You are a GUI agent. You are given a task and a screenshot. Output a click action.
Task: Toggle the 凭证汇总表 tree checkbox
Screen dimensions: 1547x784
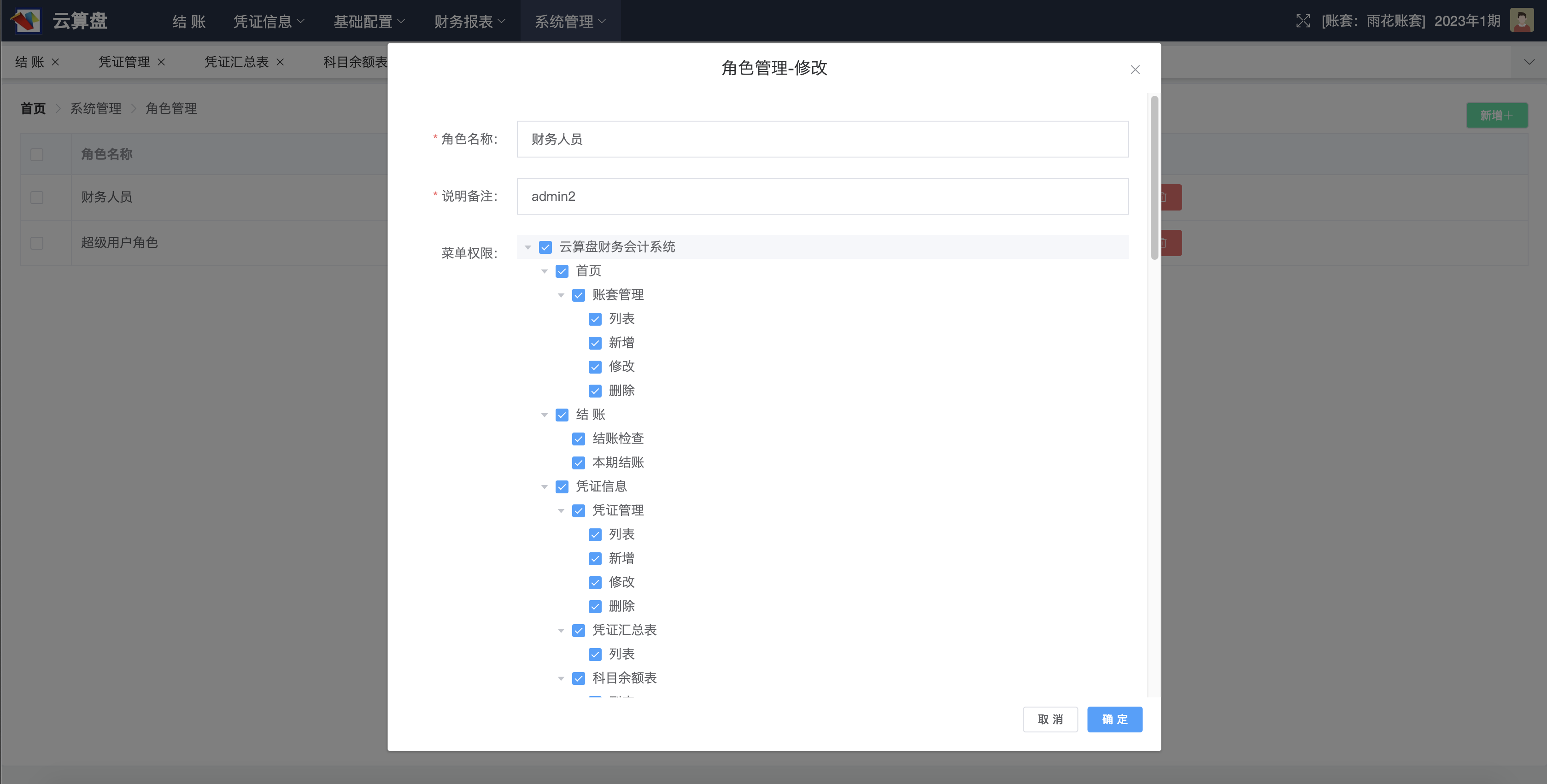pos(578,630)
